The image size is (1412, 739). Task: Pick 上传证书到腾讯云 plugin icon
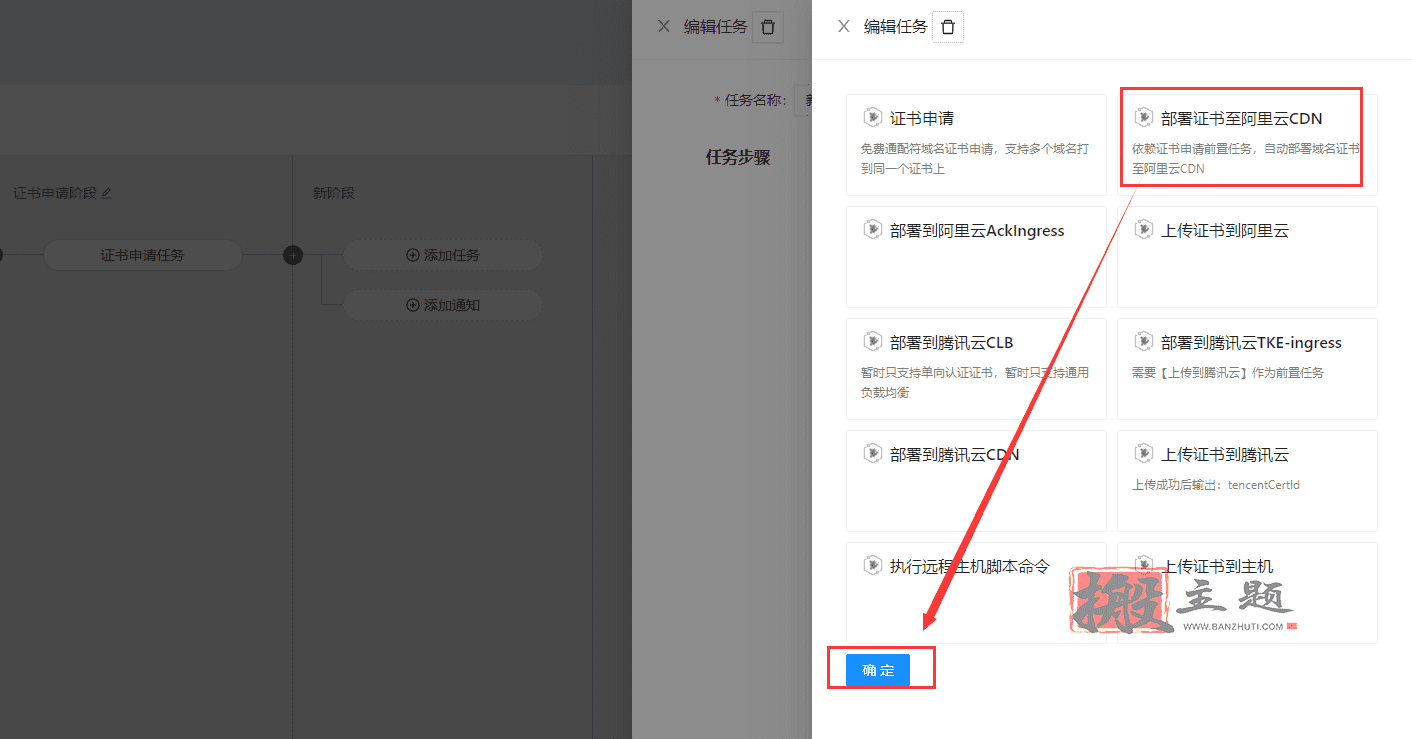pyautogui.click(x=1143, y=453)
